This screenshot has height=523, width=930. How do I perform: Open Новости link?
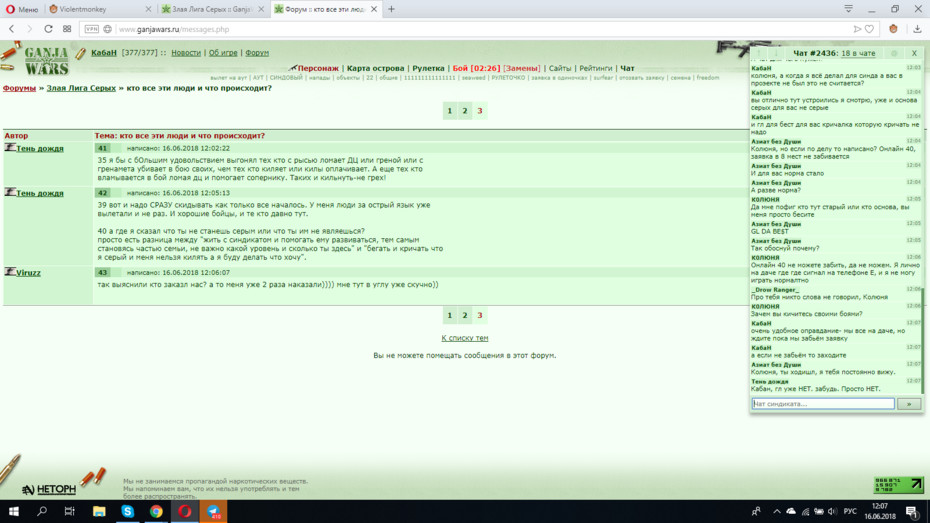tap(186, 53)
